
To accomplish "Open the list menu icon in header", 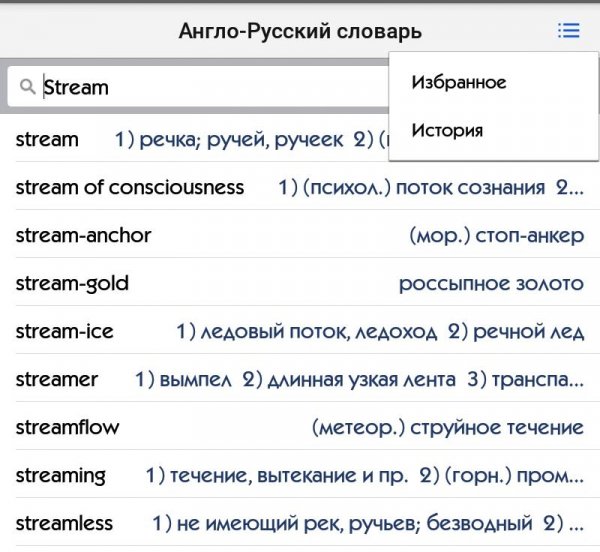I will coord(569,31).
